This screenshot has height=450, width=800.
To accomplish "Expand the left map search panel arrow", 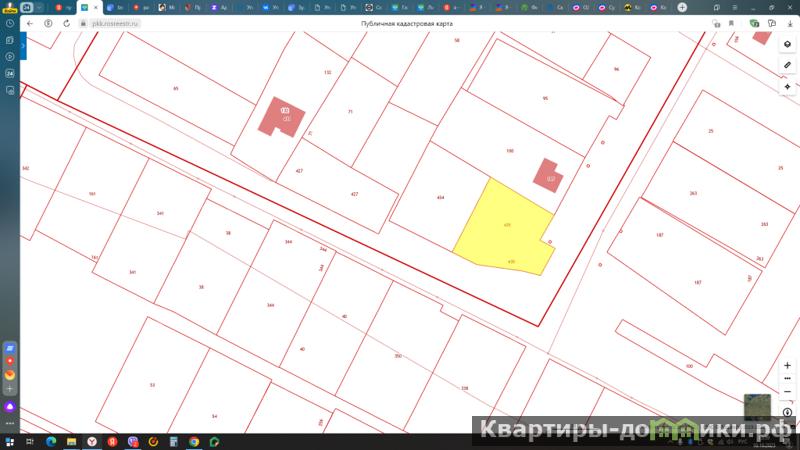I will pos(24,45).
